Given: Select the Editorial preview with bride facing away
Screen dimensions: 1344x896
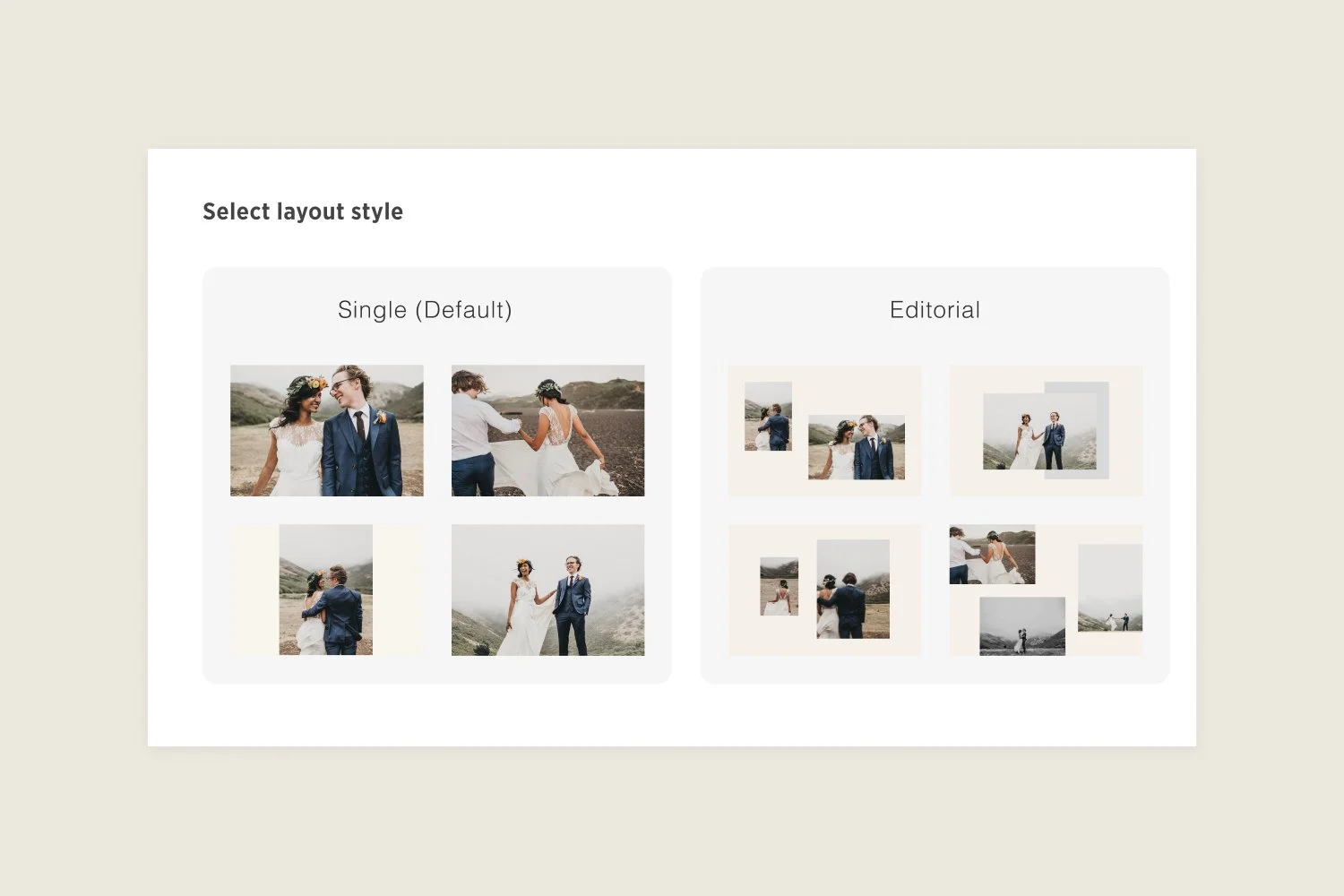Looking at the screenshot, I should click(x=824, y=589).
